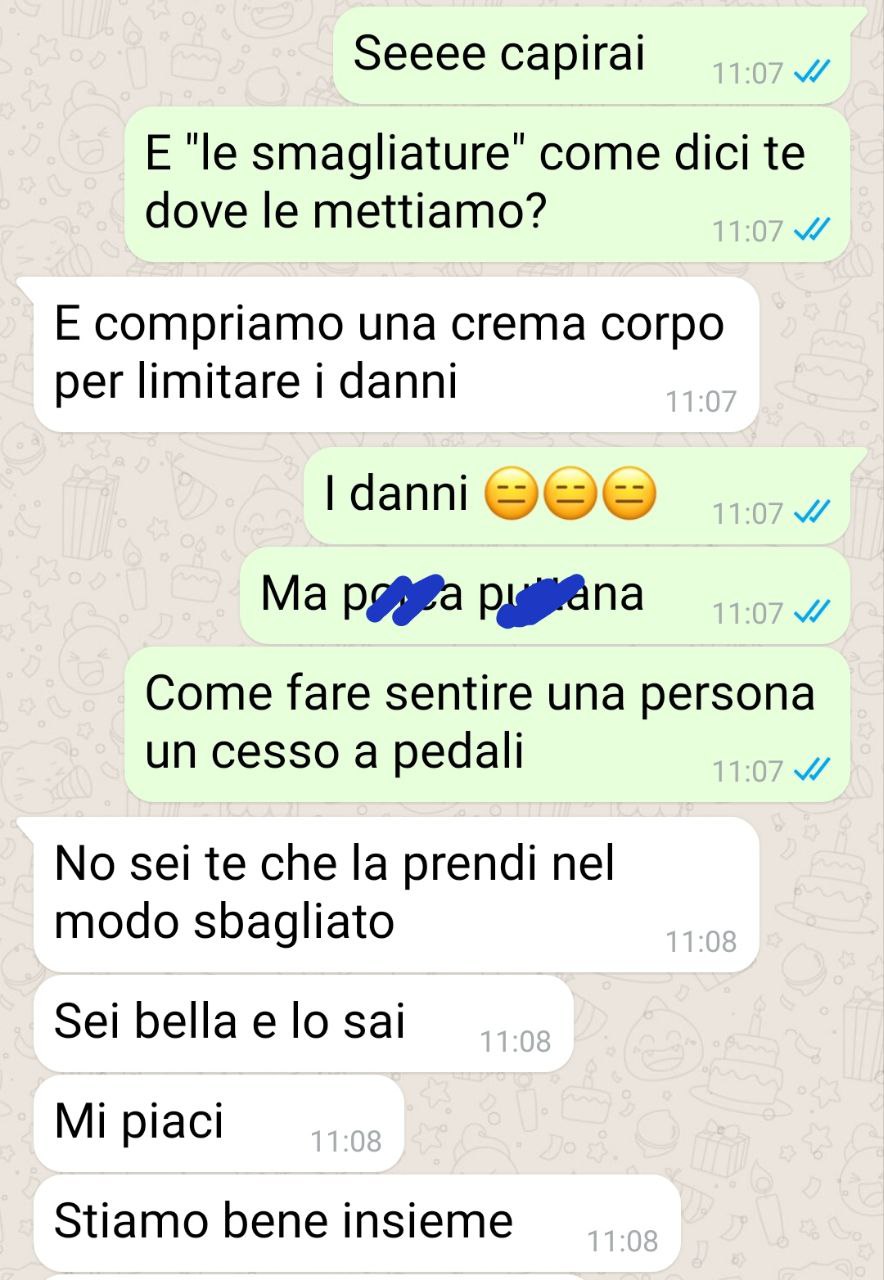This screenshot has height=1280, width=884.
Task: Click the censored 'Ma p...a' green bubble
Action: (x=546, y=595)
